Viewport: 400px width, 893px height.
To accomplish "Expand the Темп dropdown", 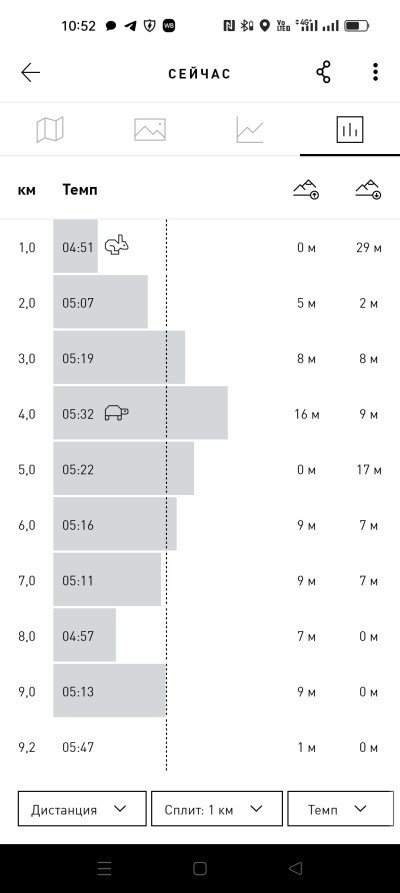I will click(340, 809).
